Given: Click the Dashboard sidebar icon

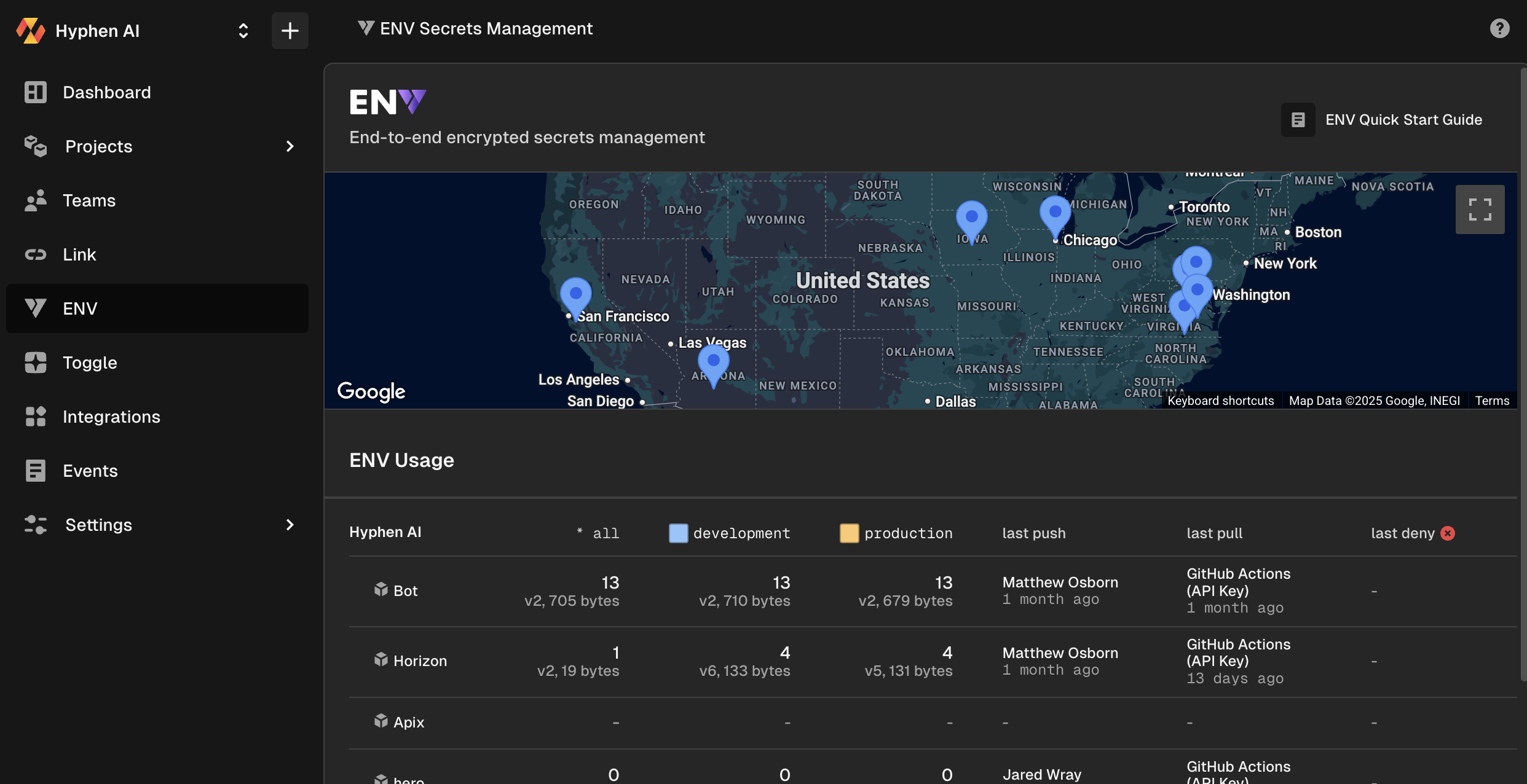Looking at the screenshot, I should point(35,92).
